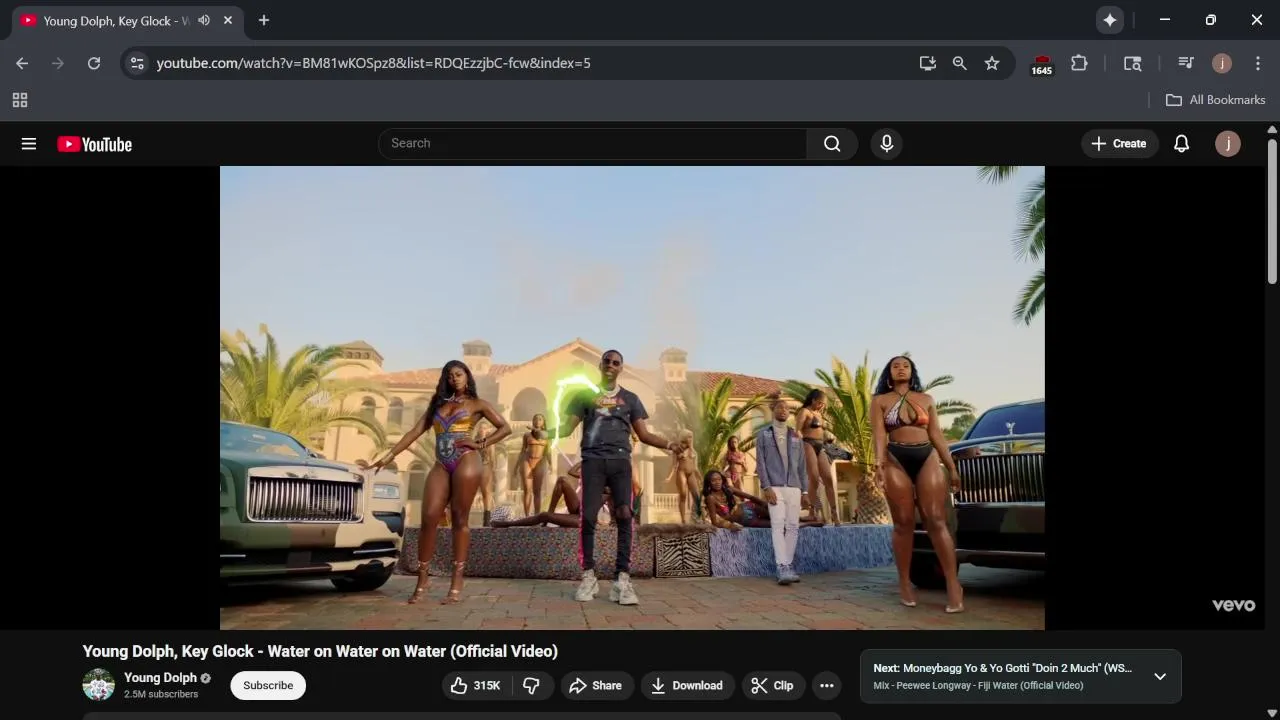Click the video player to pause
1280x720 pixels.
coord(632,398)
